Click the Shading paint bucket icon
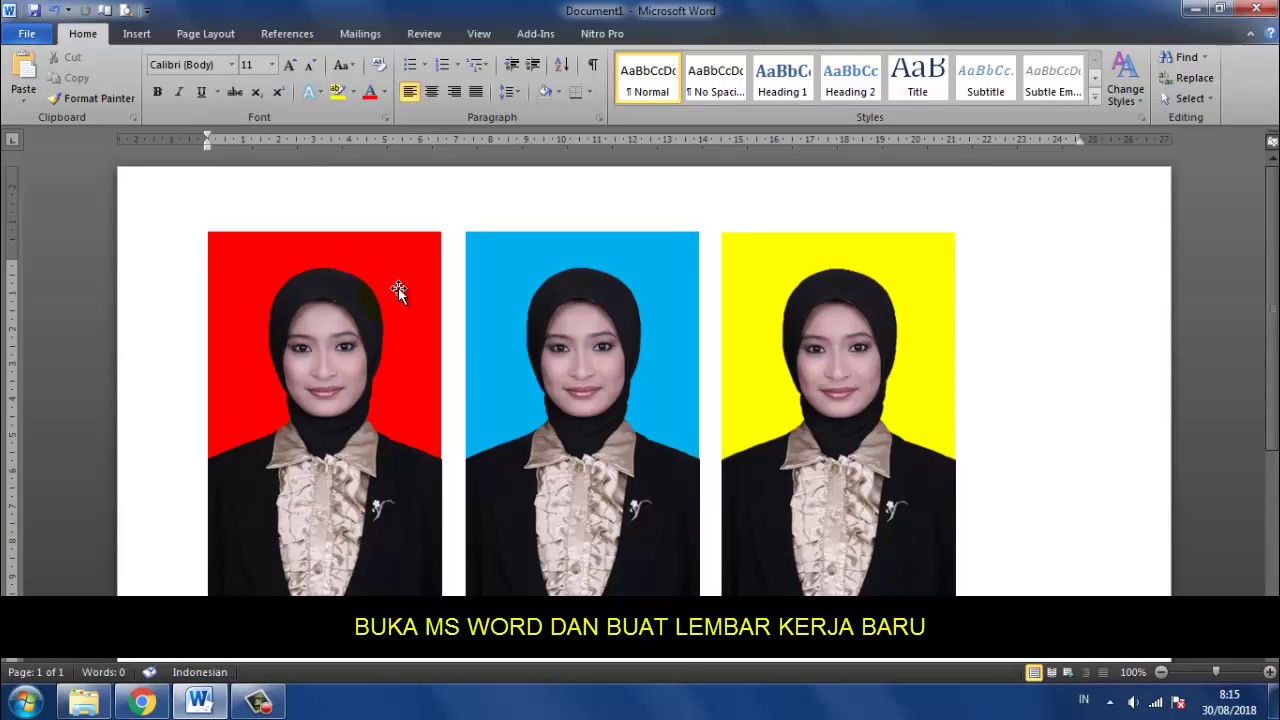 [x=545, y=92]
